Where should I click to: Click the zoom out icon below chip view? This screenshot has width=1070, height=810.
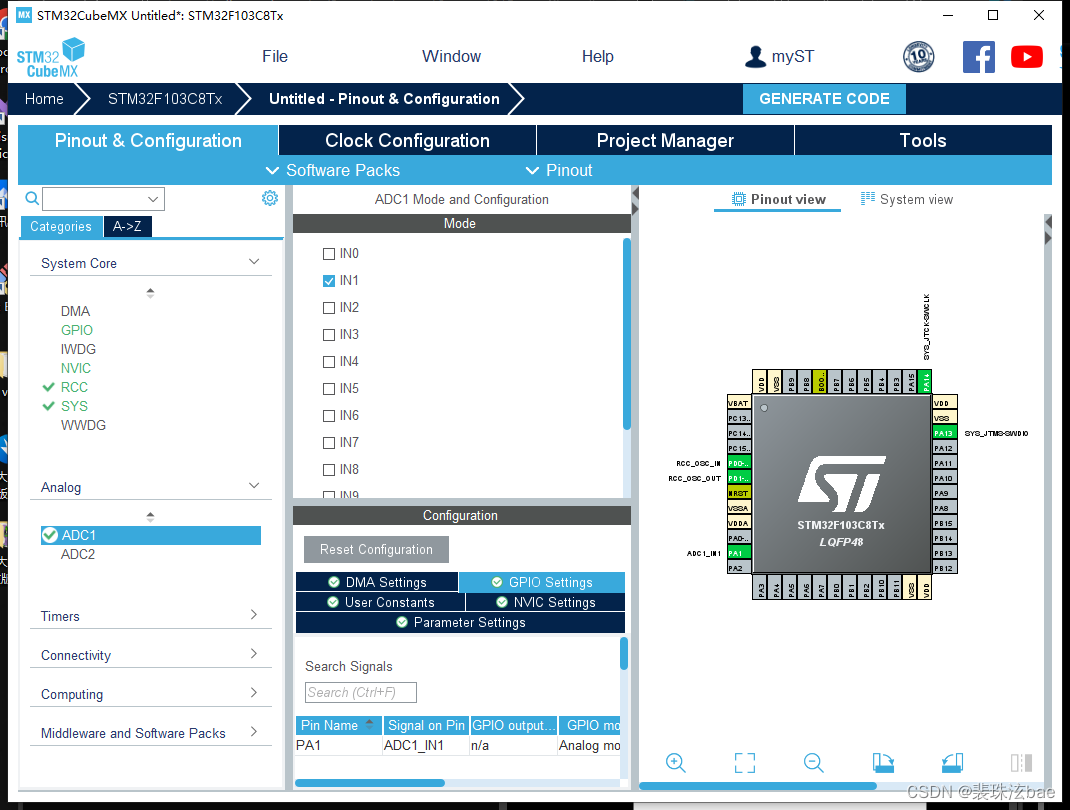tap(813, 762)
